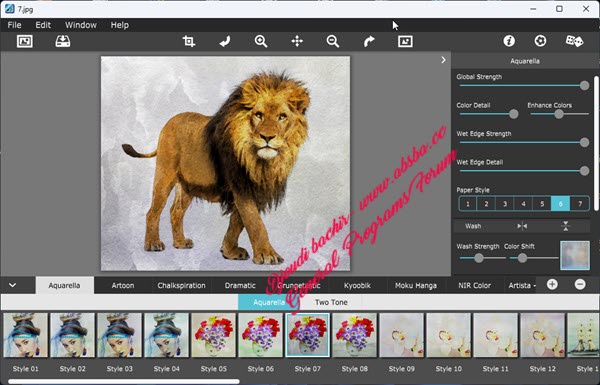Zoom out using the magnifier minus icon
Viewport: 600px width, 385px height.
pos(333,41)
